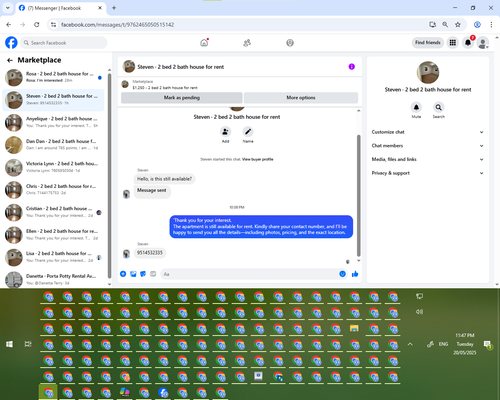The width and height of the screenshot is (500, 400).
Task: Open Windows Start menu
Action: [x=9, y=344]
